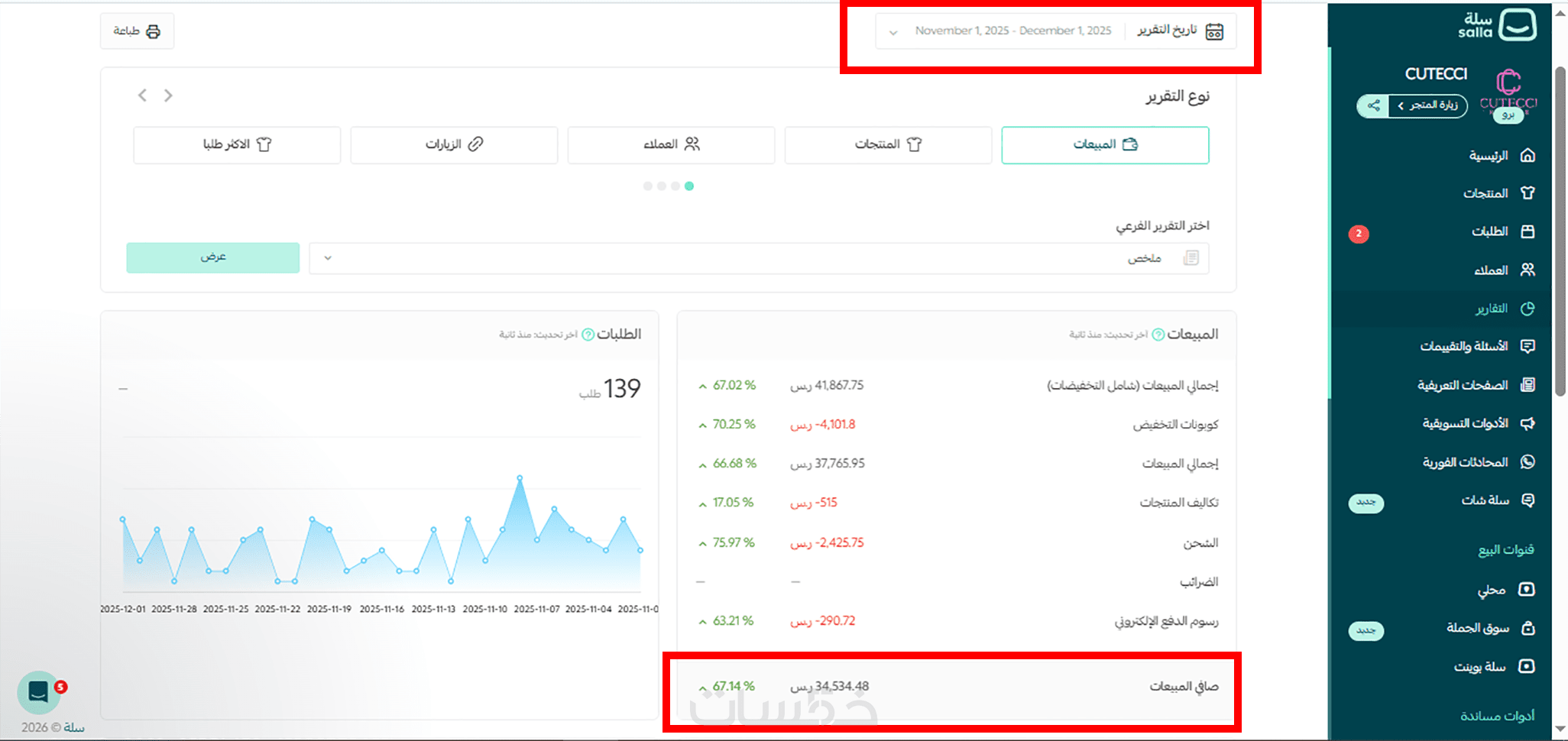Click the megaphone icon for الأدوات التسويقية
Viewport: 1568px width, 741px height.
(x=1528, y=423)
